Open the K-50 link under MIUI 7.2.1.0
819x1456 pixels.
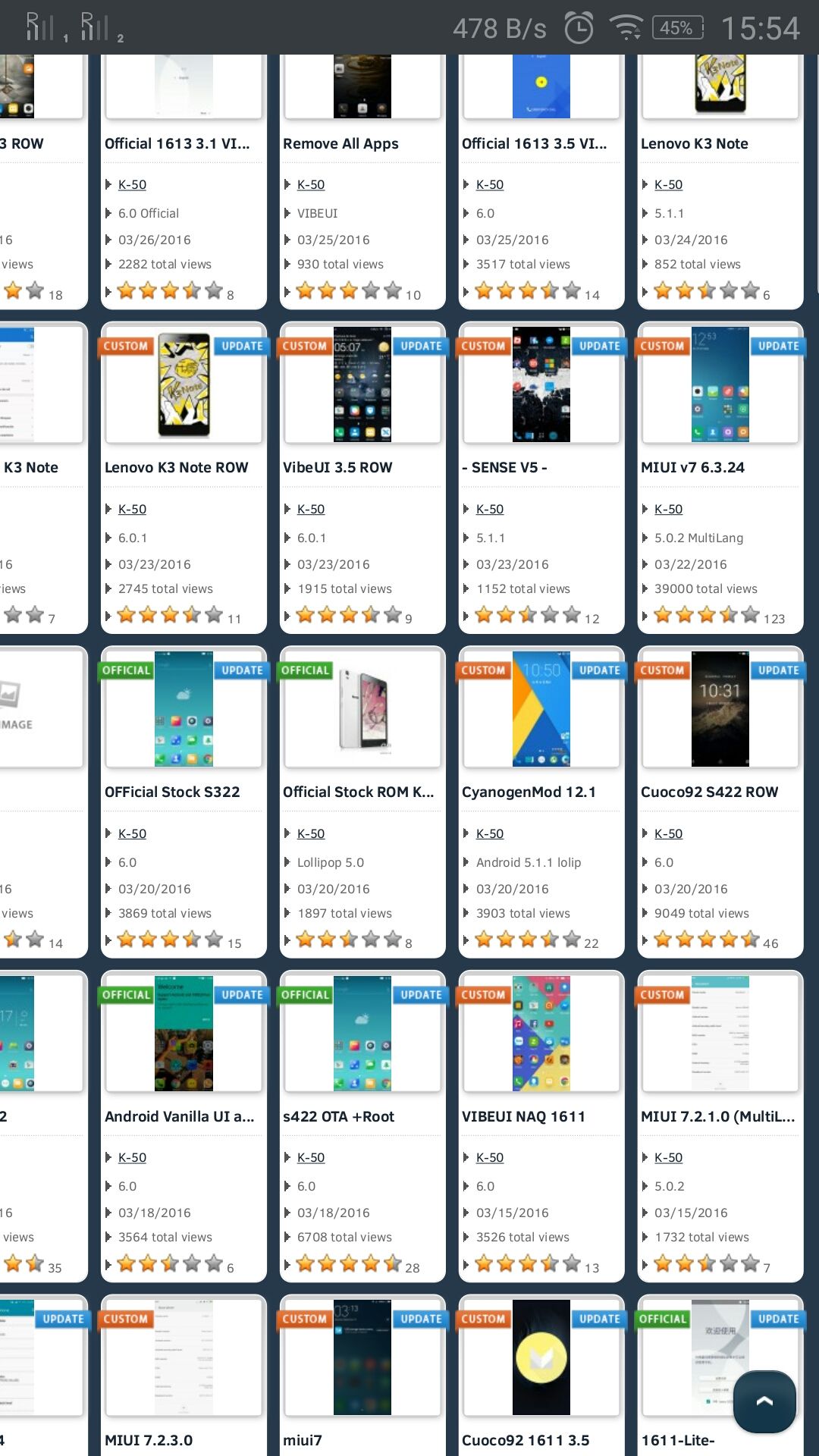pos(669,1157)
